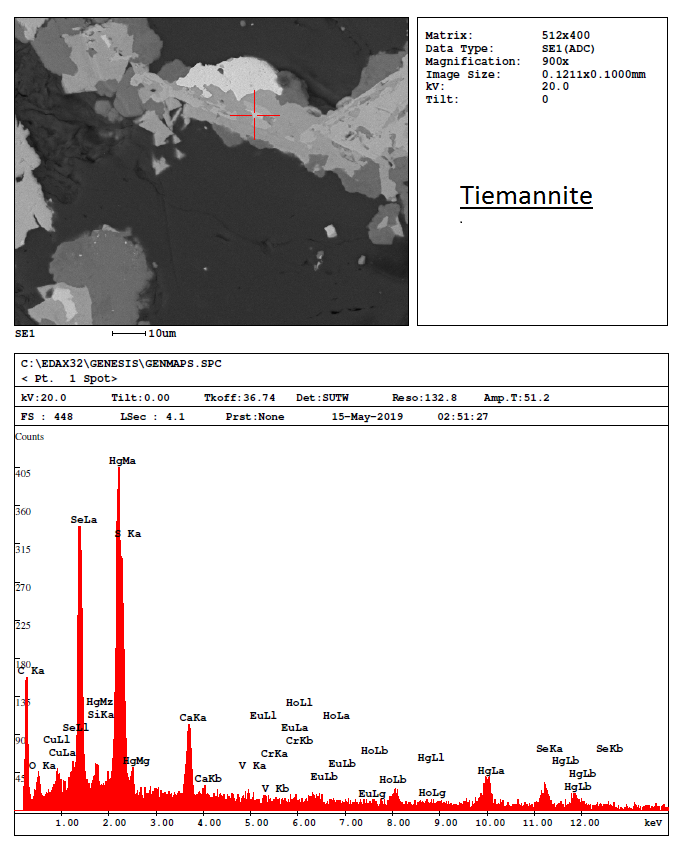
Task: Click the SiKa peak label
Action: click(x=101, y=715)
